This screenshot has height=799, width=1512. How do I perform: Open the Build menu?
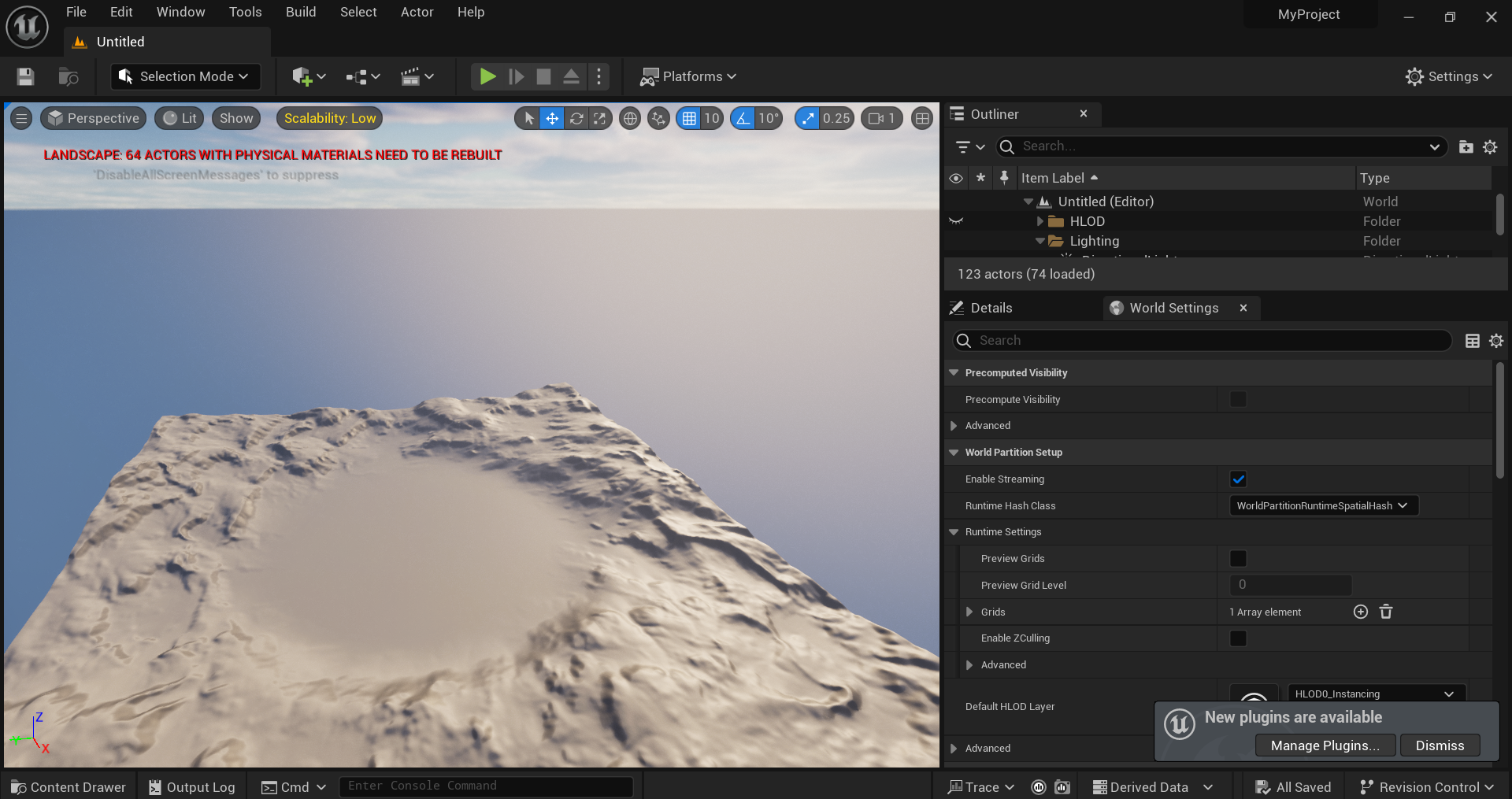(x=301, y=12)
